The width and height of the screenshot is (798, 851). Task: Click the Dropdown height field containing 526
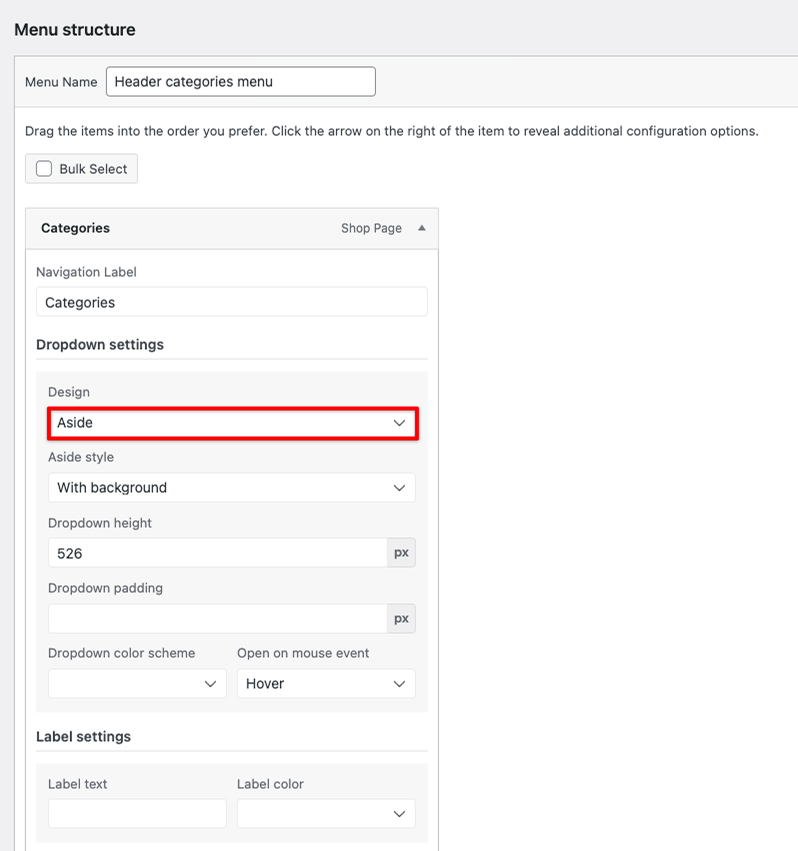217,553
